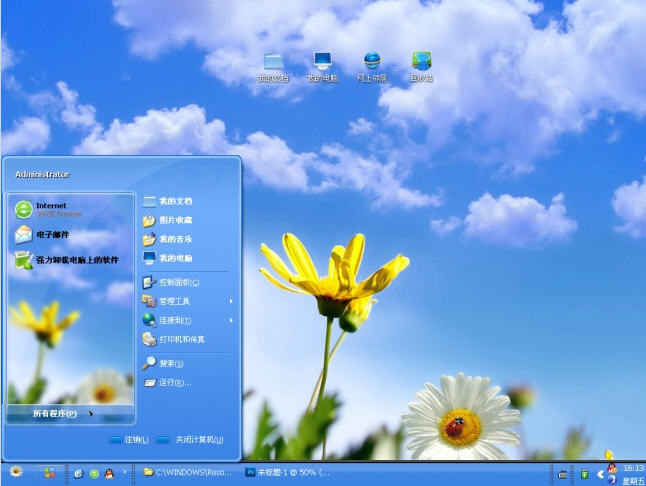Viewport: 646px width, 486px height.
Task: Launch QQ penguin quick launch icon
Action: [109, 474]
